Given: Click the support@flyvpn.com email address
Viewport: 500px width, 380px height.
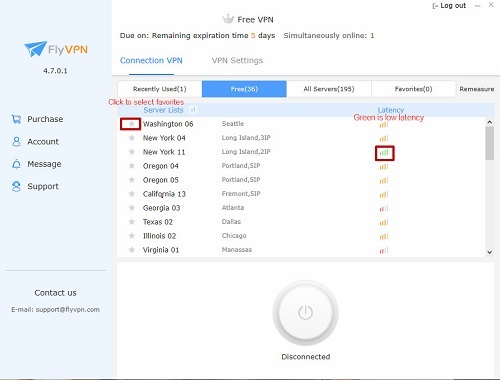Looking at the screenshot, I should [68, 309].
